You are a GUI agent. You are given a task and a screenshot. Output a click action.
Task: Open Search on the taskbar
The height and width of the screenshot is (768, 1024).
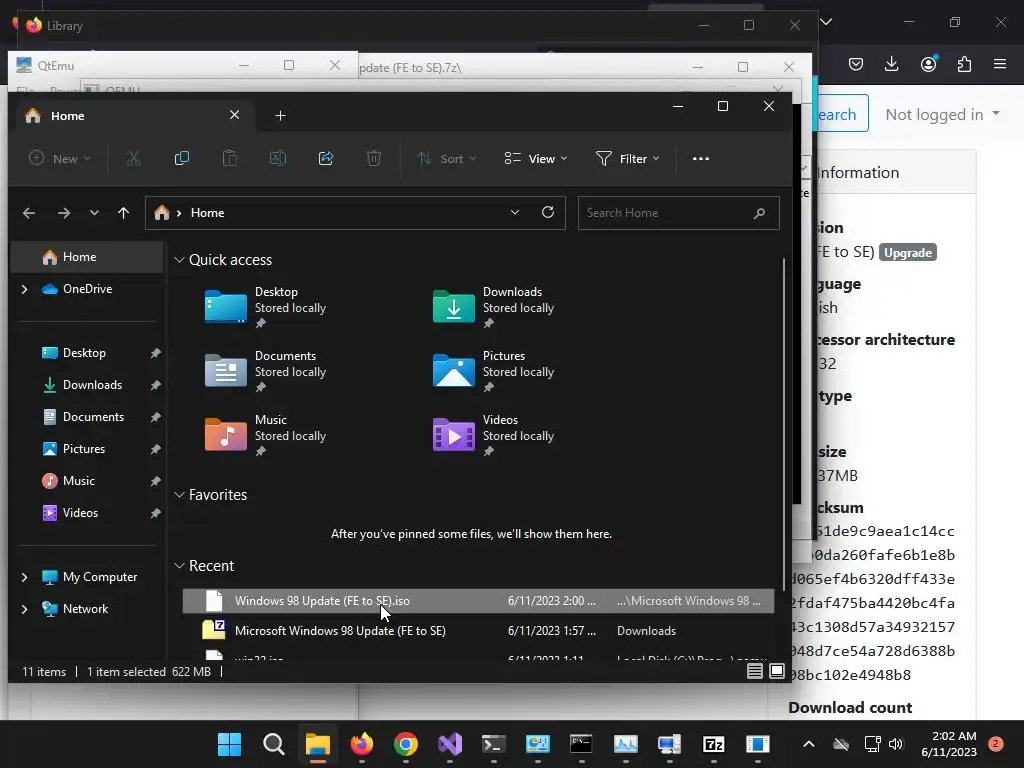coord(274,744)
